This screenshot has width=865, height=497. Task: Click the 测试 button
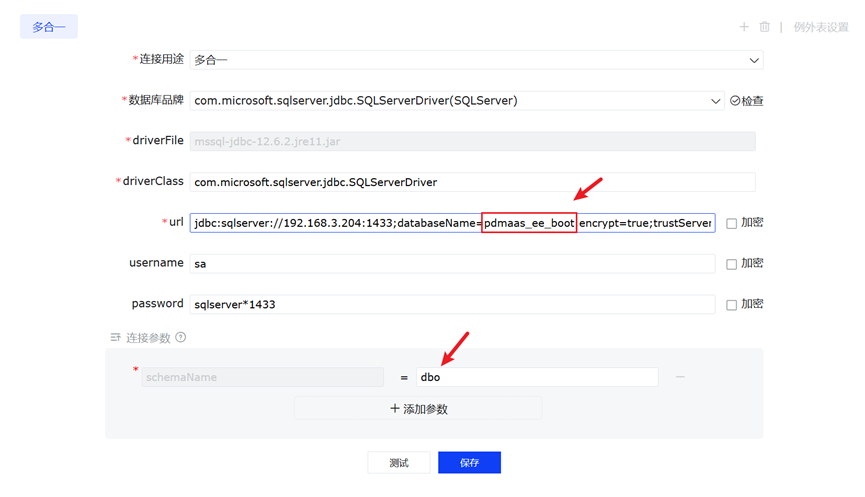click(x=399, y=463)
